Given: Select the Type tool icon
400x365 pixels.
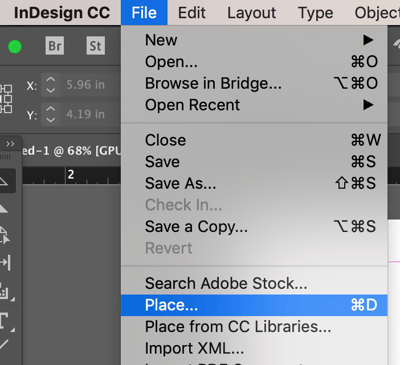Looking at the screenshot, I should (x=5, y=322).
